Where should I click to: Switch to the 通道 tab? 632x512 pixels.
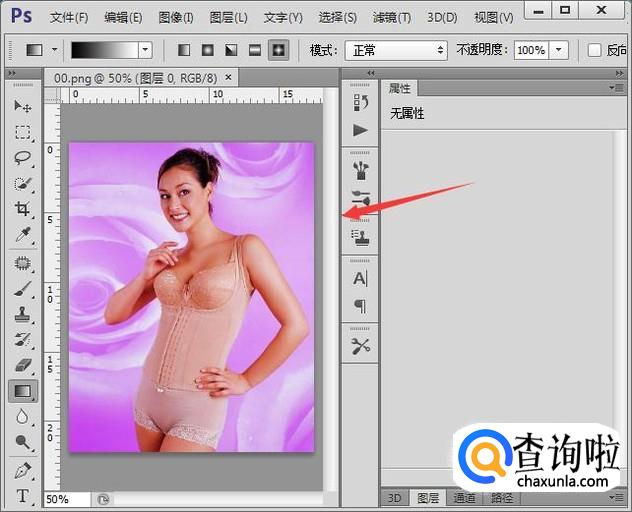pyautogui.click(x=464, y=498)
